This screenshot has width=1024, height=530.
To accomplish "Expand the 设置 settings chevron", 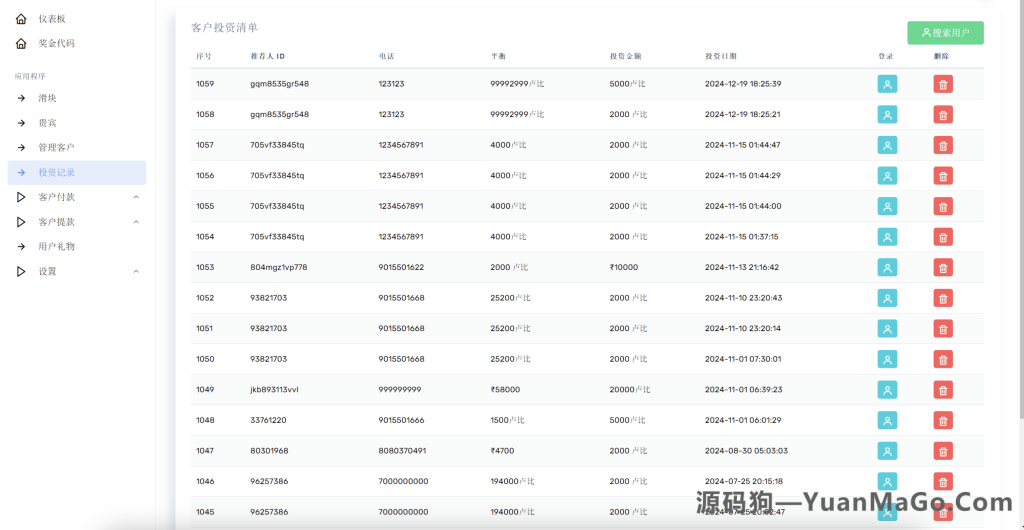I will point(136,272).
